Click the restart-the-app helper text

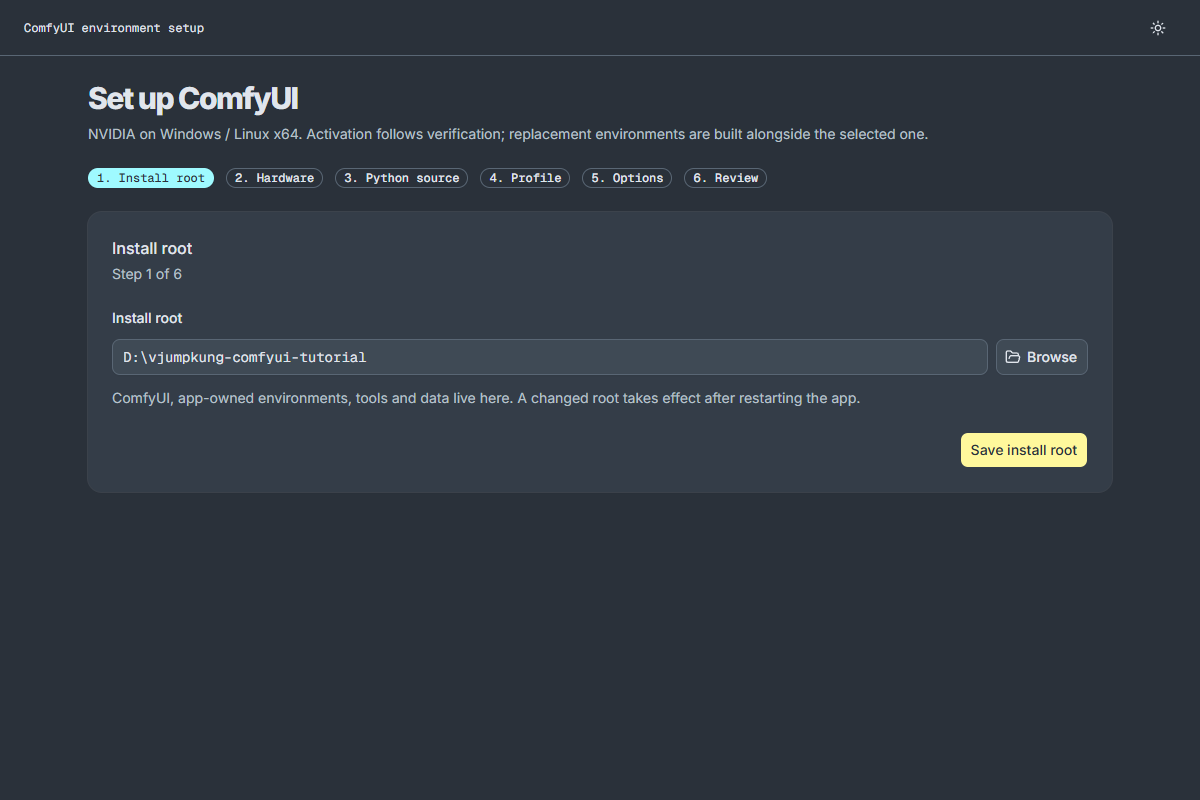pyautogui.click(x=486, y=398)
